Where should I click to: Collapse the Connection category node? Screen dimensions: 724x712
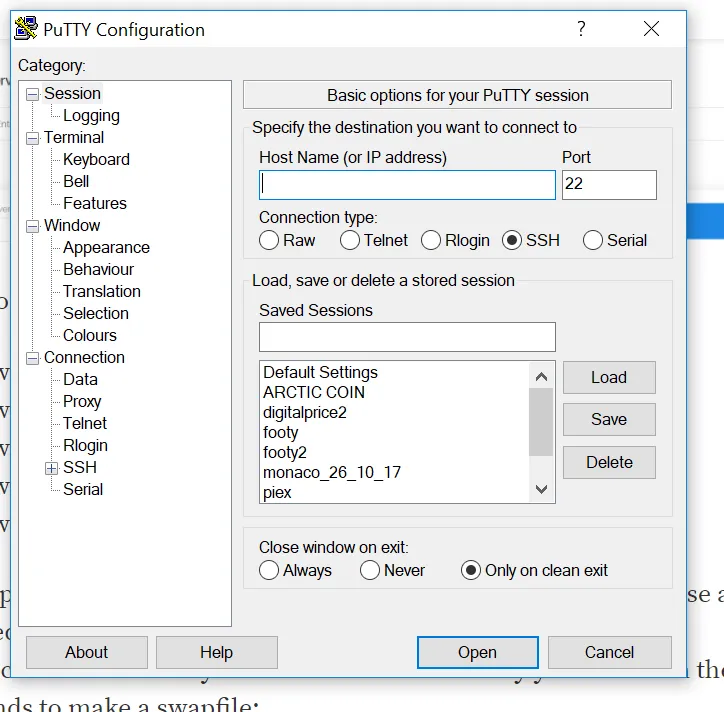(32, 358)
